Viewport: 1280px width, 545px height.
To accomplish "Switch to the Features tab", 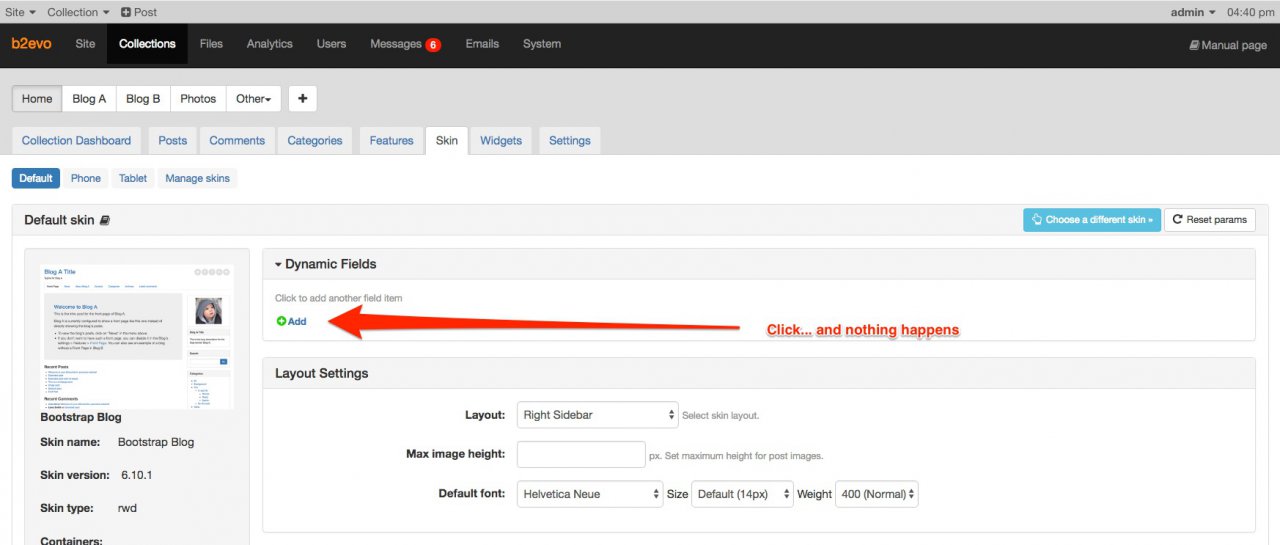I will pos(391,141).
